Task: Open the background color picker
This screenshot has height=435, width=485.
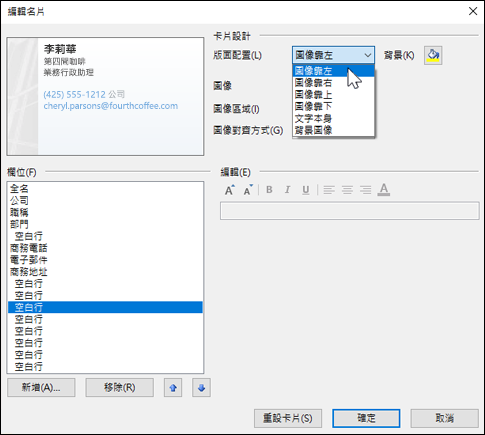Action: tap(433, 55)
